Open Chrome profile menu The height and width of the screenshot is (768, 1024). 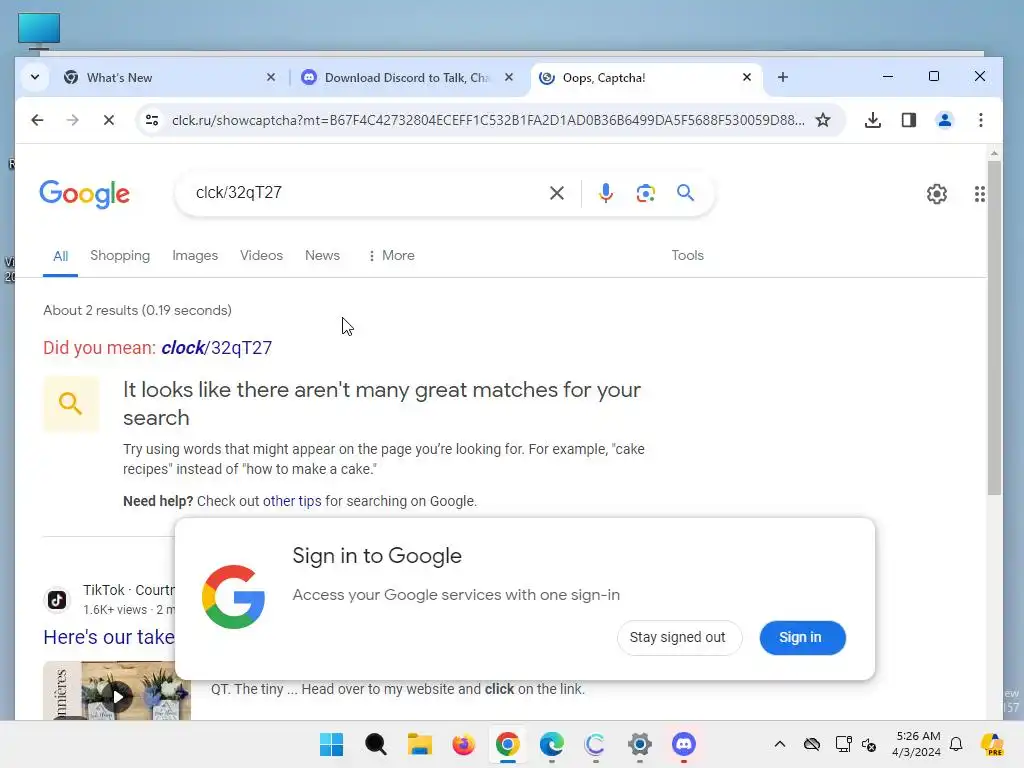944,120
